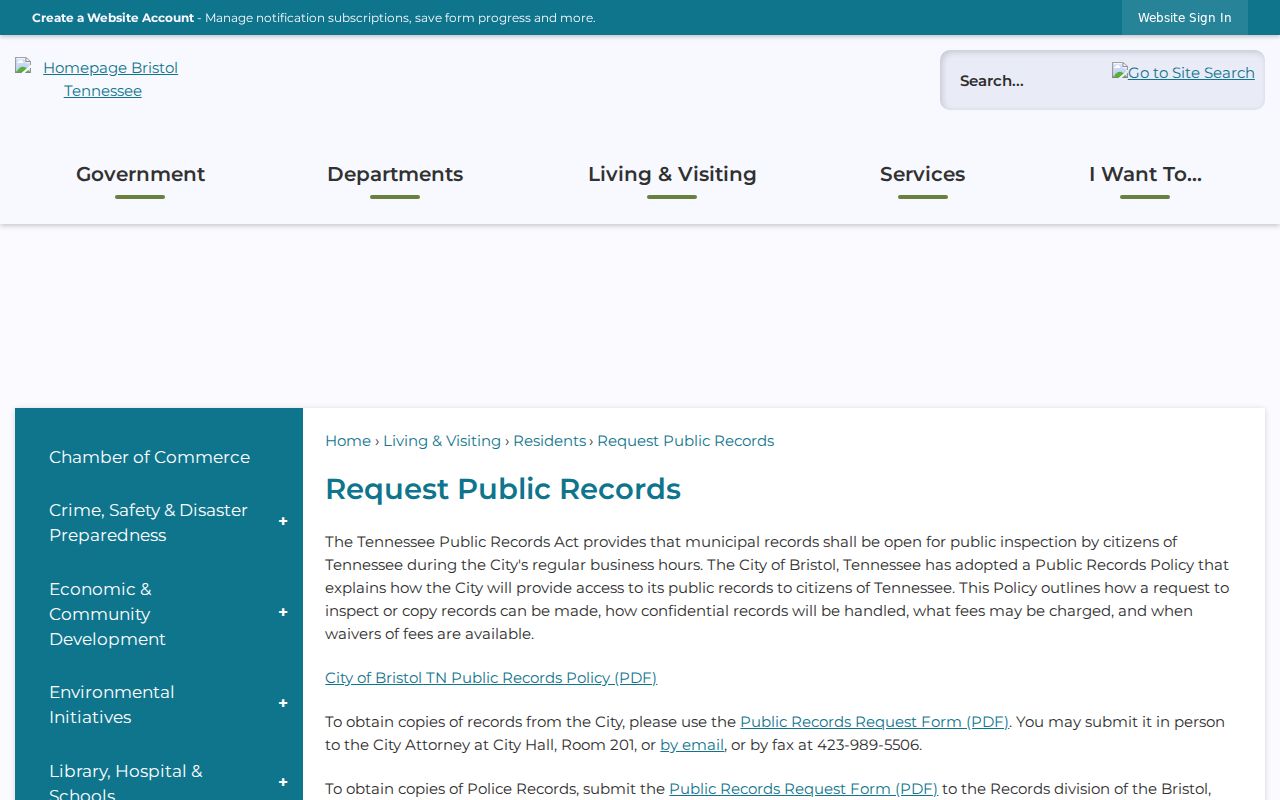1280x800 pixels.
Task: Expand Crime, Safety & Disaster Preparedness submenu
Action: pos(283,522)
